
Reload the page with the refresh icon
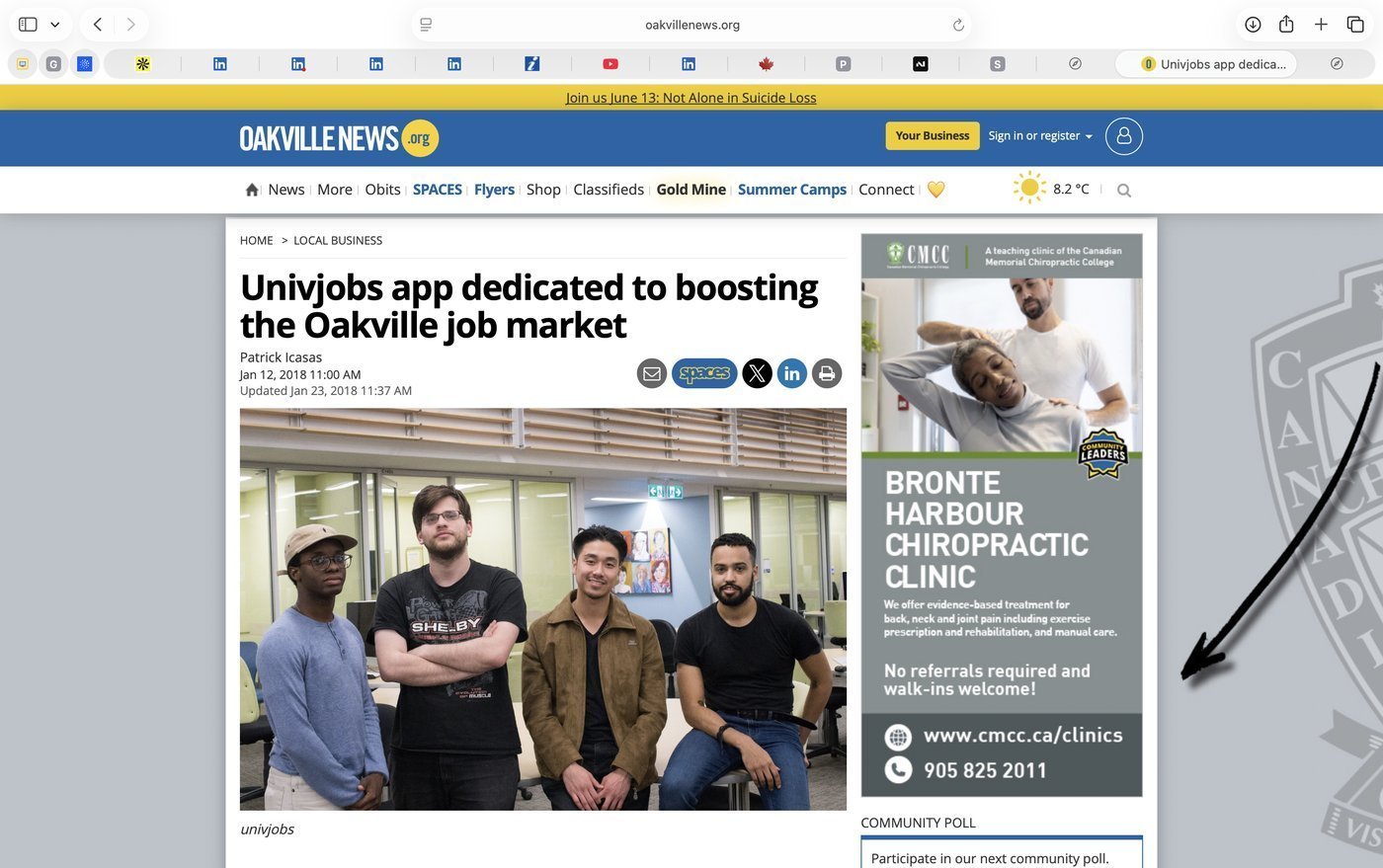pos(957,25)
